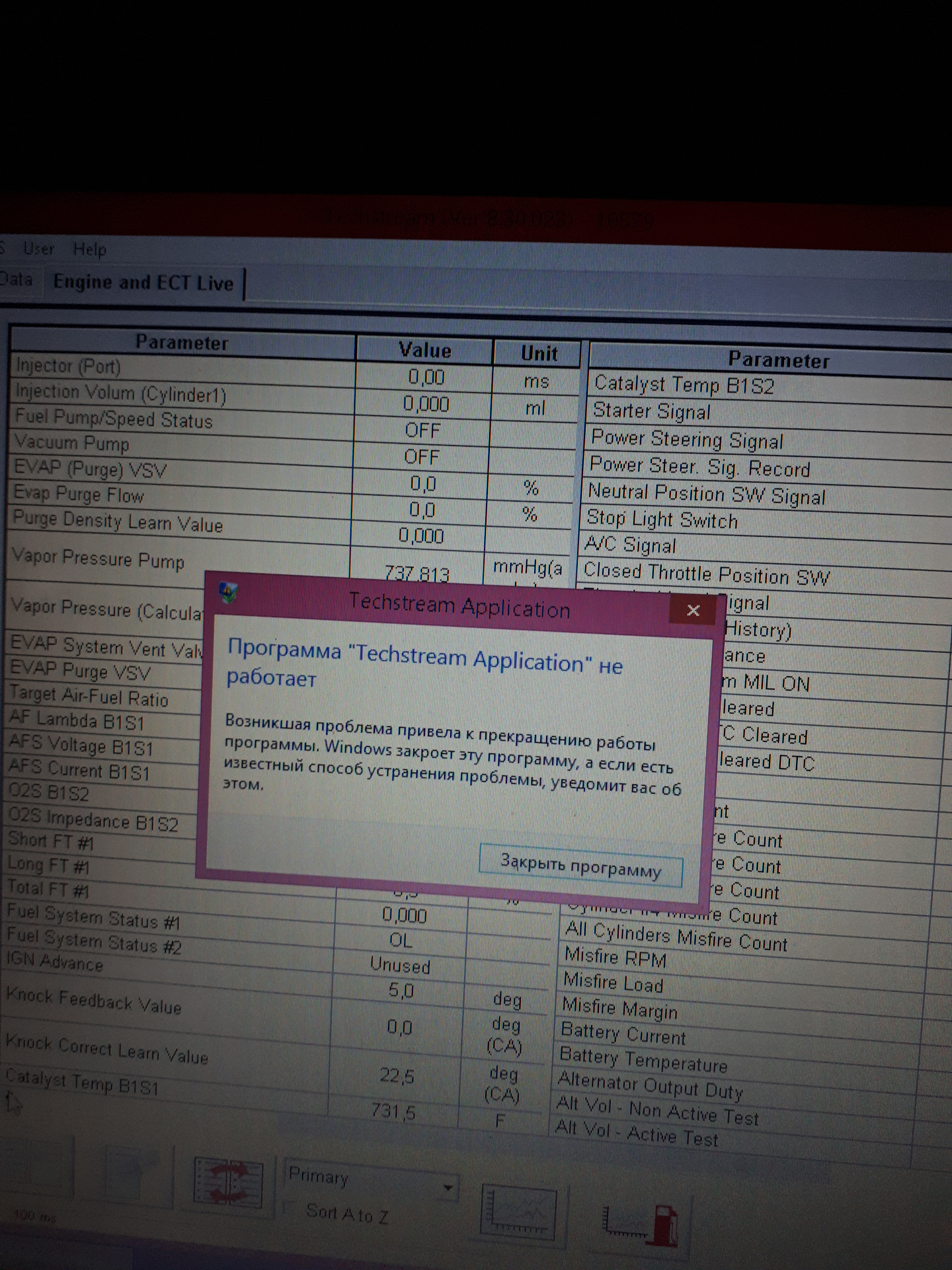The image size is (952, 1270).
Task: Click the left Parameter column header
Action: click(x=181, y=342)
